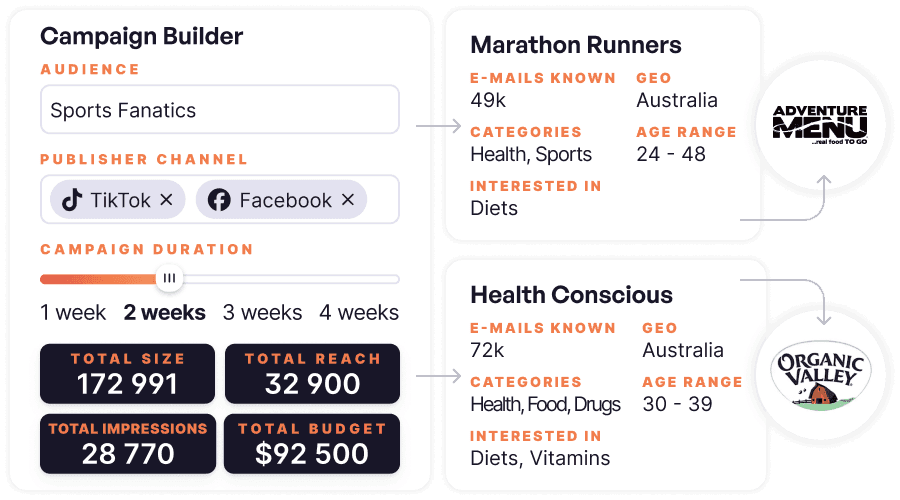Click the TikTok logo icon
900x500 pixels.
[x=71, y=200]
